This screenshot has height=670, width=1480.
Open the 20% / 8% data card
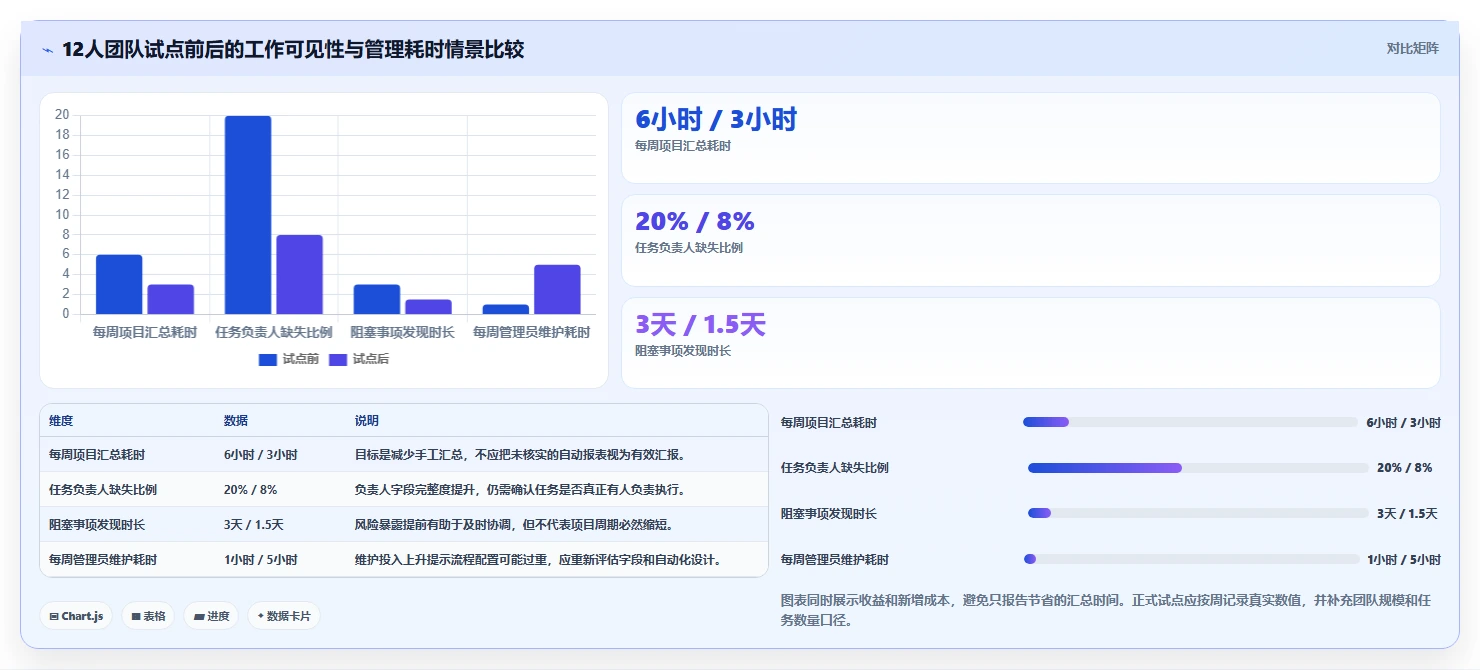click(1031, 241)
